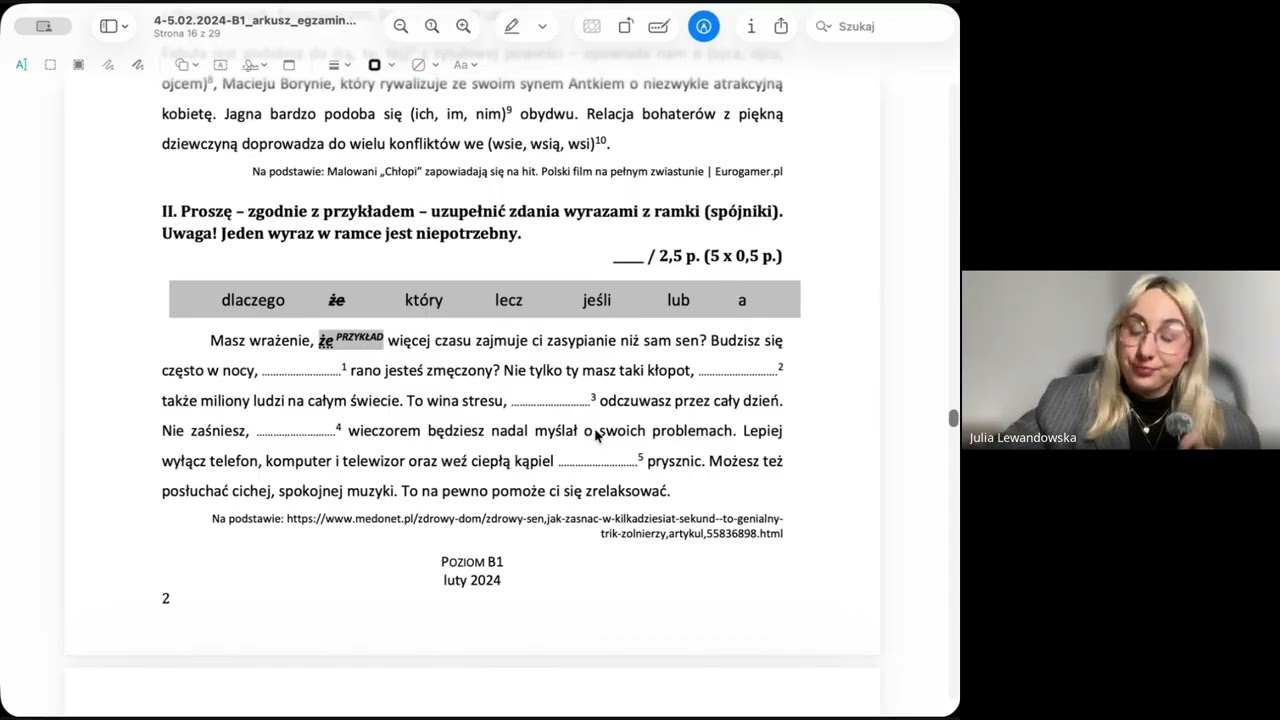The image size is (1280, 720).
Task: Toggle the sidebar view button
Action: (x=108, y=27)
